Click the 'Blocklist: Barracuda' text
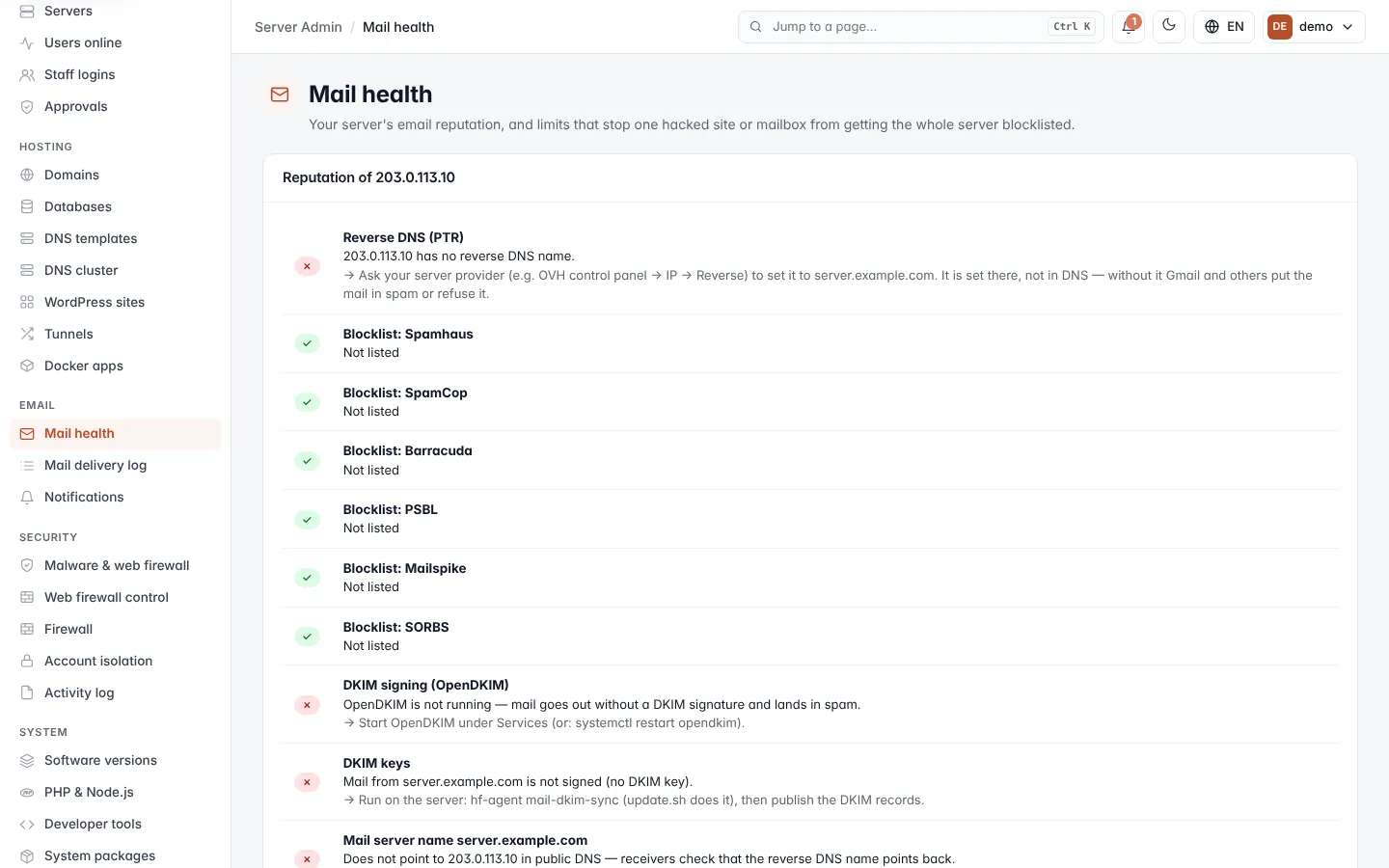1389x868 pixels. click(x=407, y=450)
